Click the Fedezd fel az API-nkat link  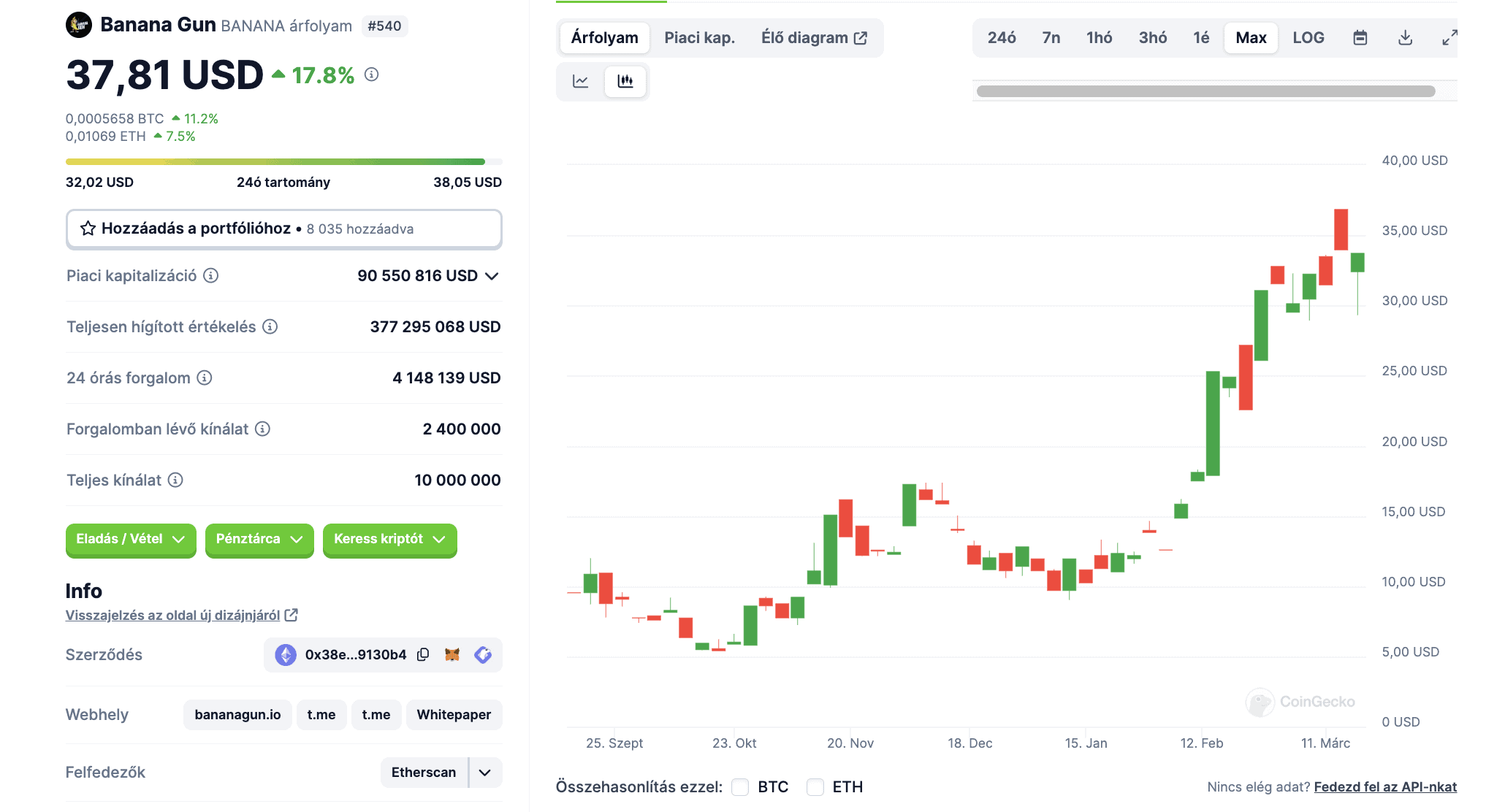1385,786
